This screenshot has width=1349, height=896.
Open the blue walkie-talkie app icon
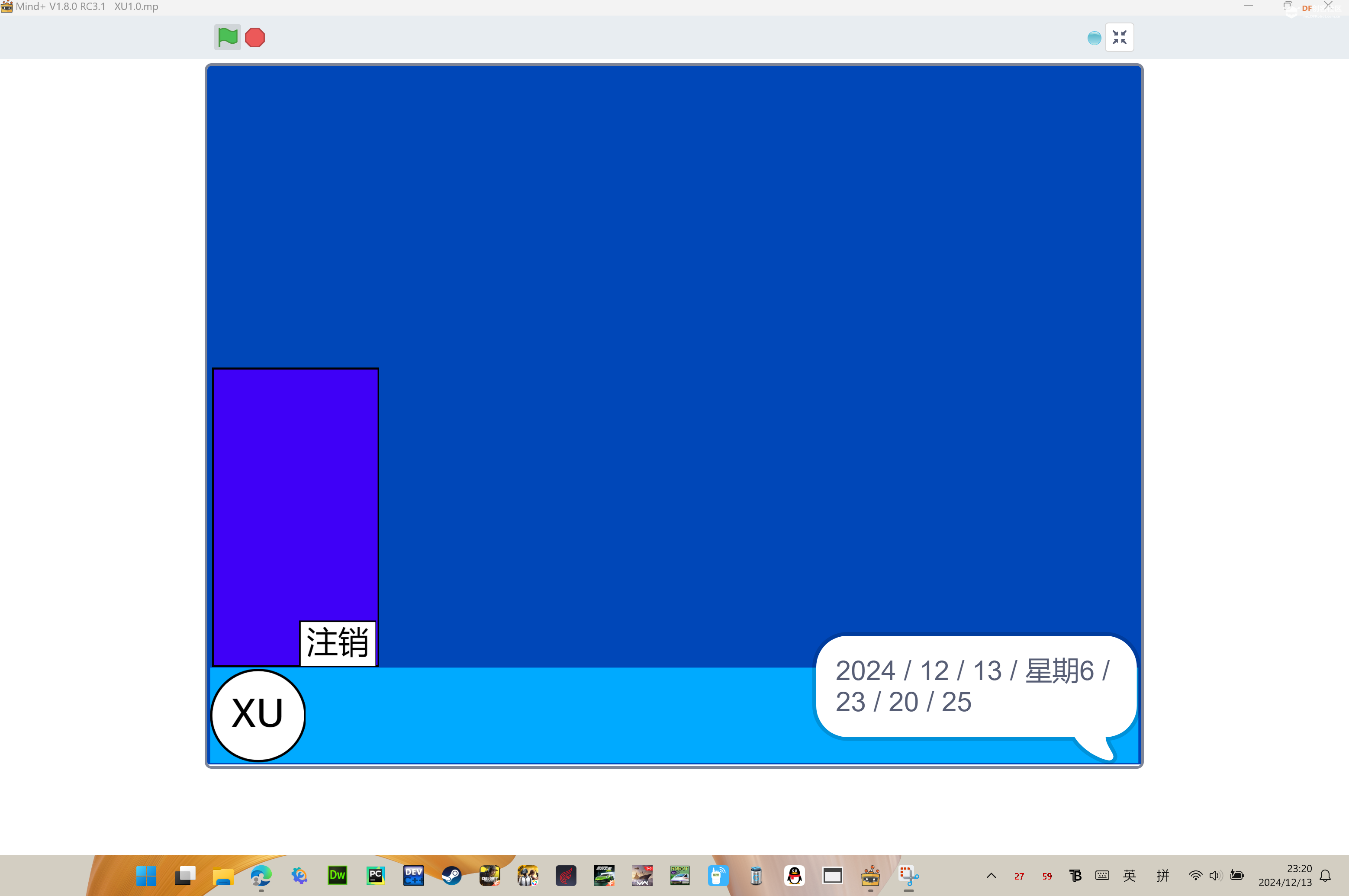(718, 875)
